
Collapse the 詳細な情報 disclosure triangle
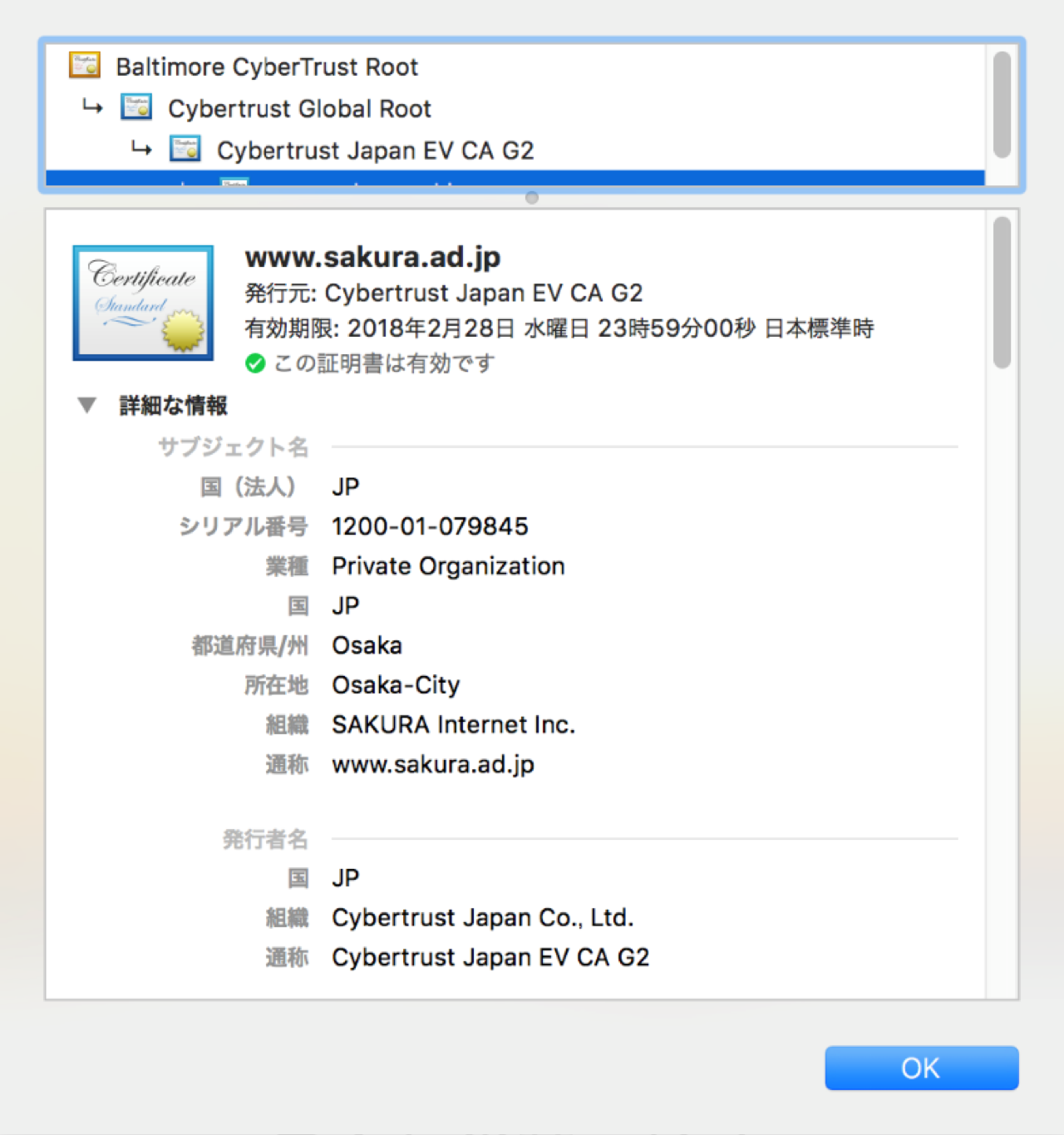(86, 405)
